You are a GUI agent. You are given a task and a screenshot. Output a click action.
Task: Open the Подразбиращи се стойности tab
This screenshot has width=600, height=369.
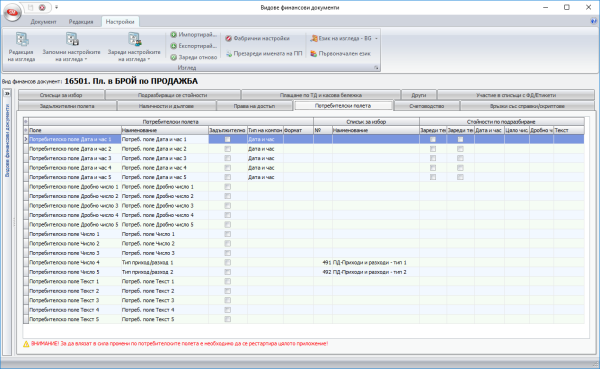[173, 95]
